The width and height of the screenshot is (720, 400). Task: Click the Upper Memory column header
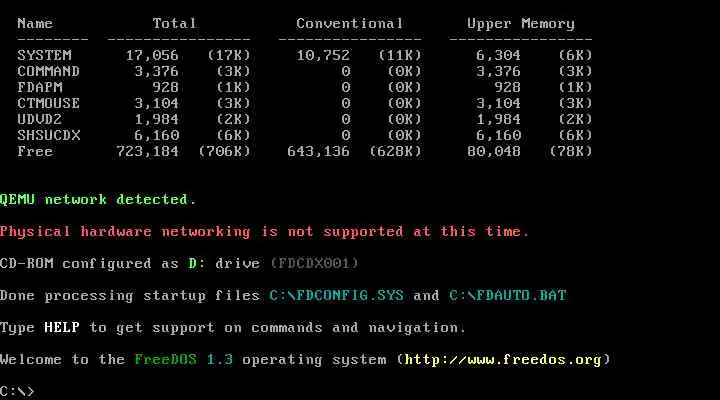point(521,24)
